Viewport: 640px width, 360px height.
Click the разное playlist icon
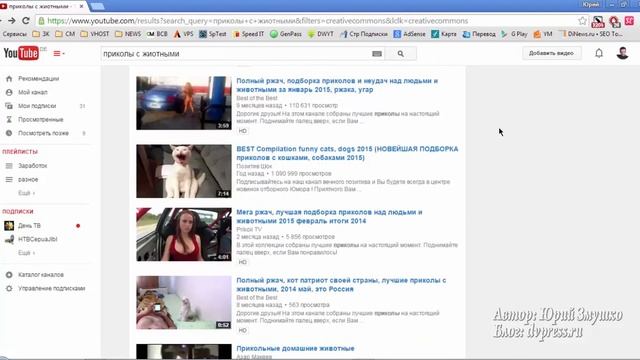click(x=9, y=179)
